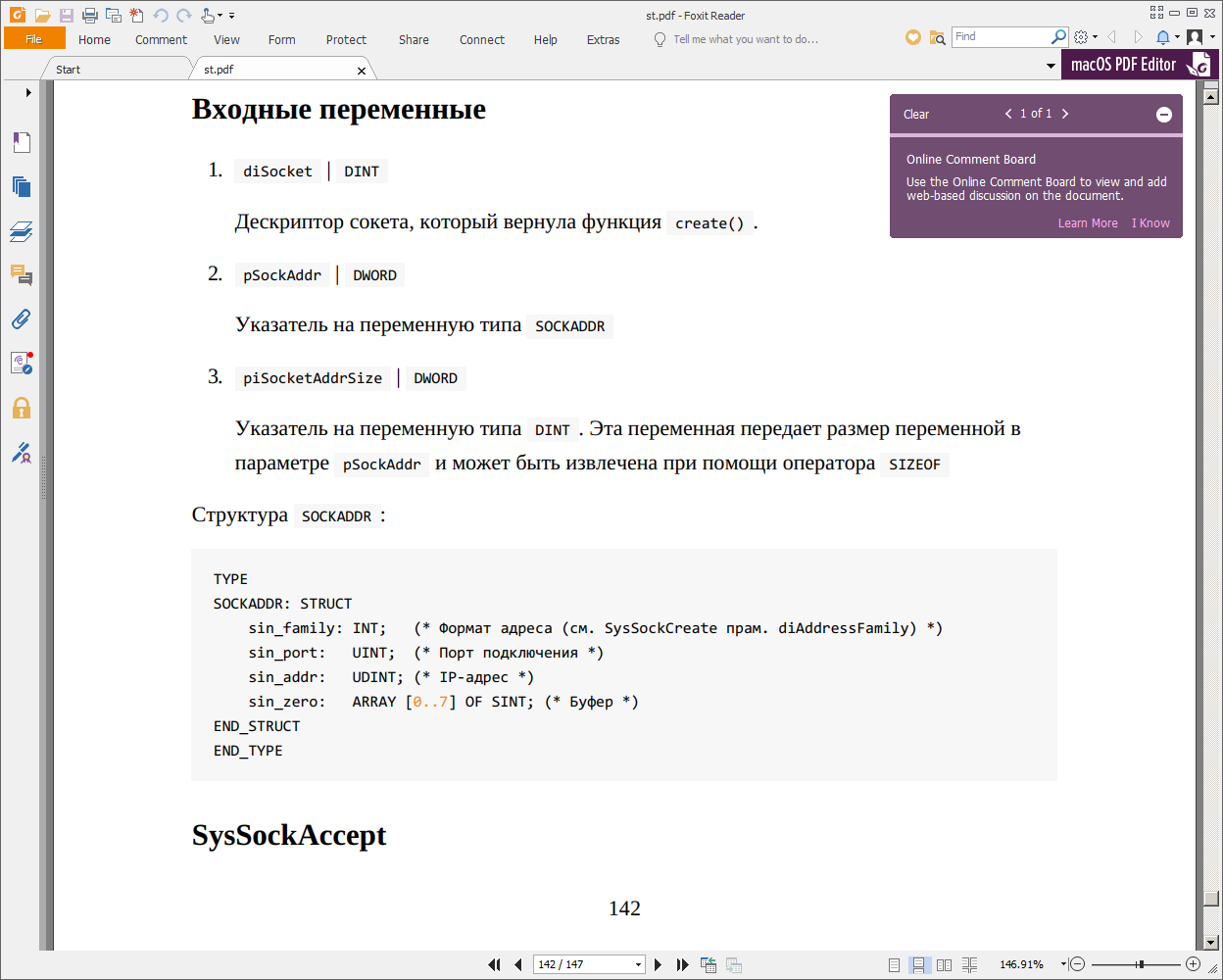Screen dimensions: 1223x980
Task: Go to previous page in status bar
Action: pyautogui.click(x=517, y=964)
